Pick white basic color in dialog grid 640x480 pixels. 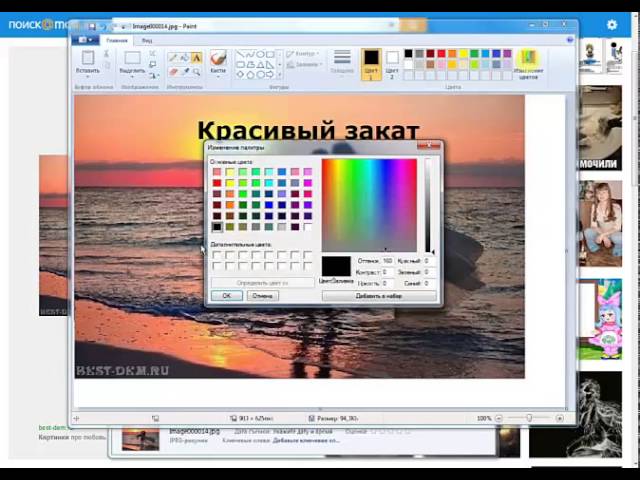click(x=308, y=227)
